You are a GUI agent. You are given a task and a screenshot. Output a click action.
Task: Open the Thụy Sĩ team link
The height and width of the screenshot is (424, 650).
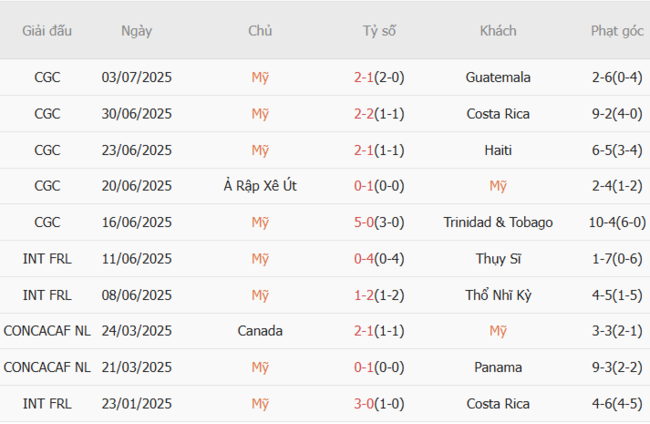click(x=498, y=259)
